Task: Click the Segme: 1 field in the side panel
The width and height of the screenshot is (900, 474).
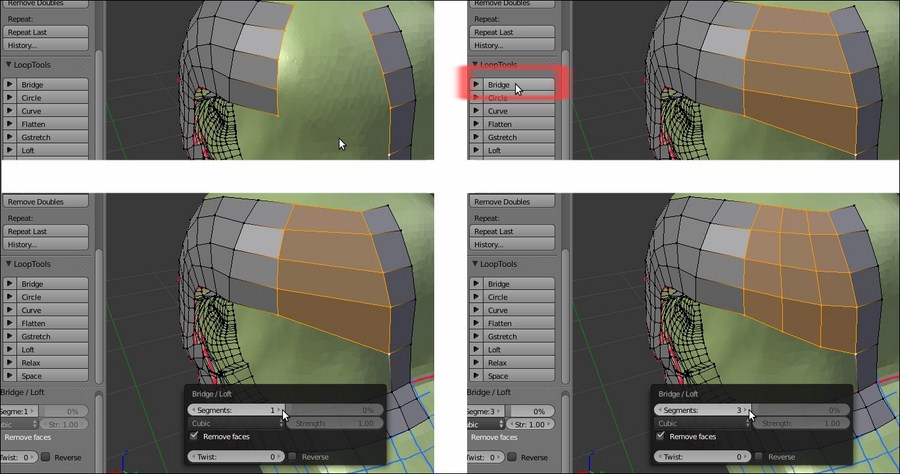Action: pos(18,411)
